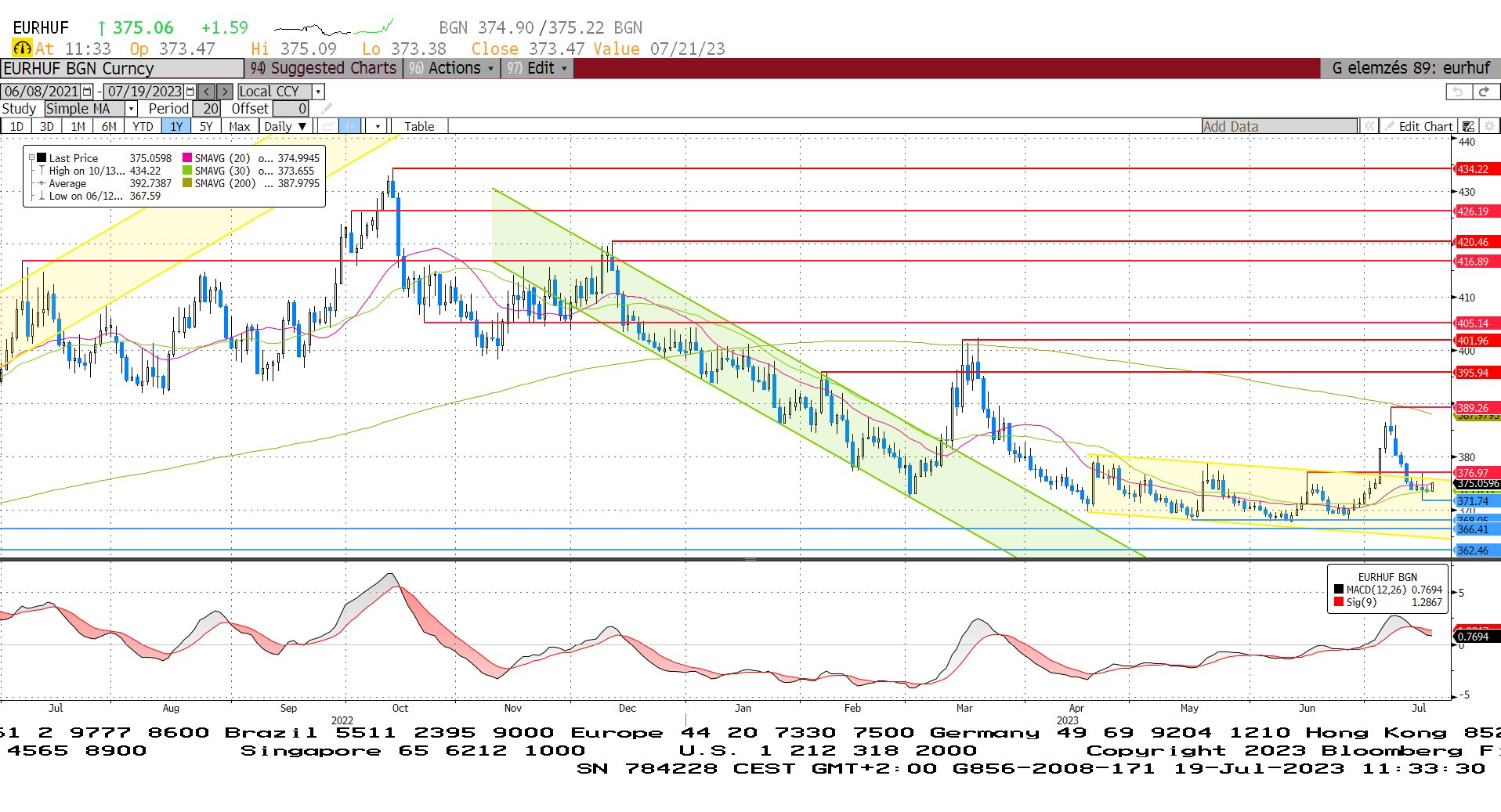Open the start date calendar picker
This screenshot has height=812, width=1501.
[87, 92]
